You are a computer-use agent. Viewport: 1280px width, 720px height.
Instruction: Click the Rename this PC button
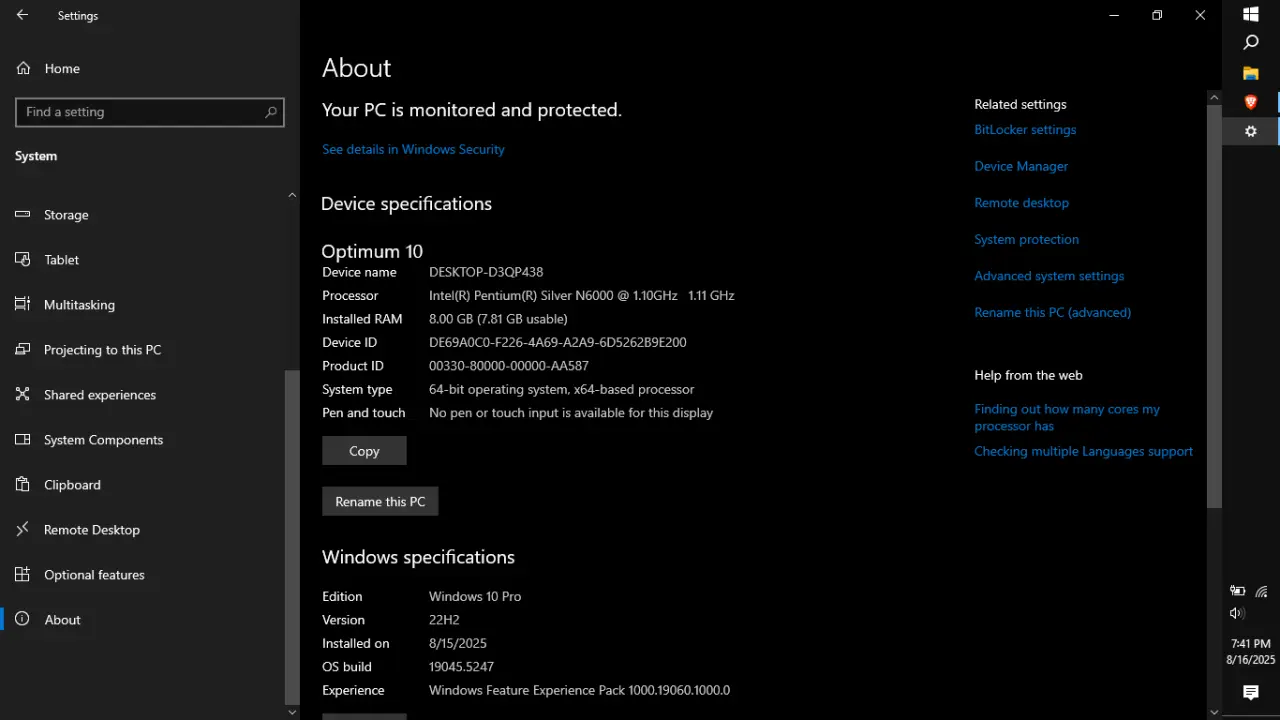(x=380, y=501)
